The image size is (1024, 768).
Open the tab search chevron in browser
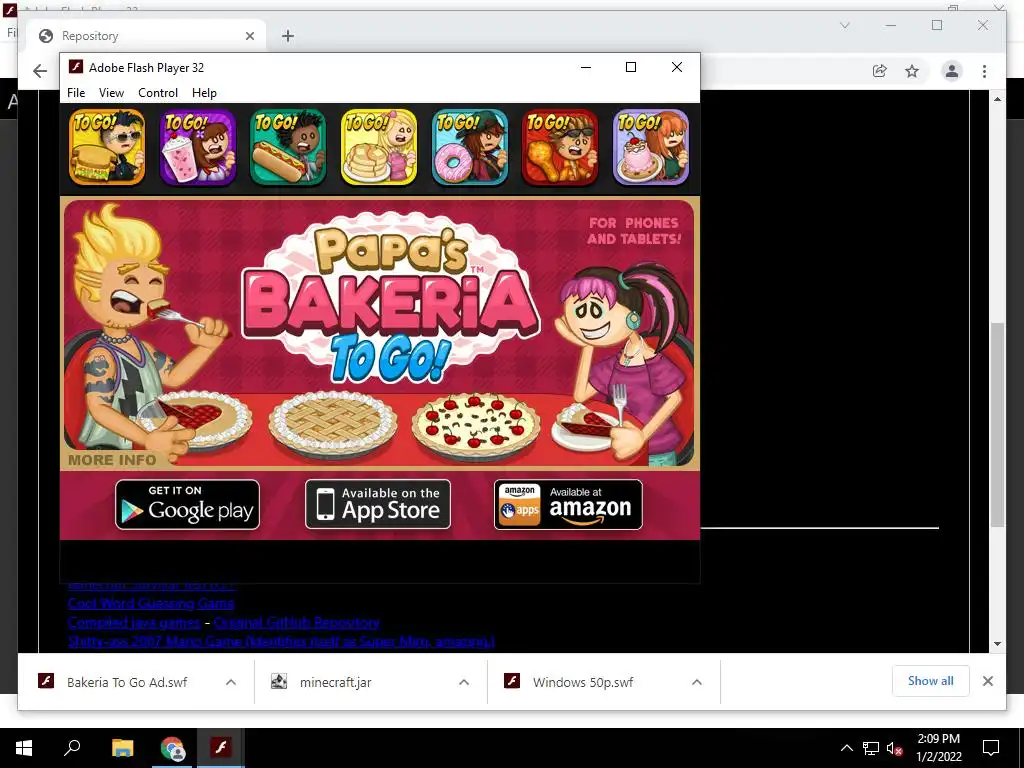pos(844,25)
